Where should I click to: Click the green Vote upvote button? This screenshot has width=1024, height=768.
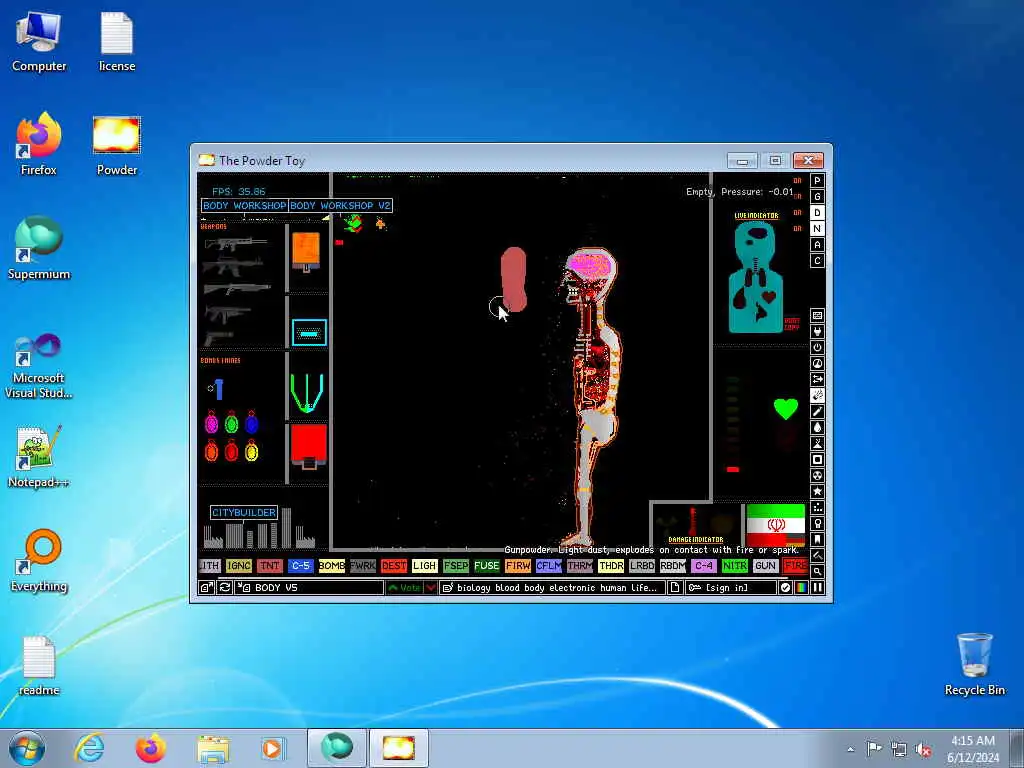(x=404, y=588)
